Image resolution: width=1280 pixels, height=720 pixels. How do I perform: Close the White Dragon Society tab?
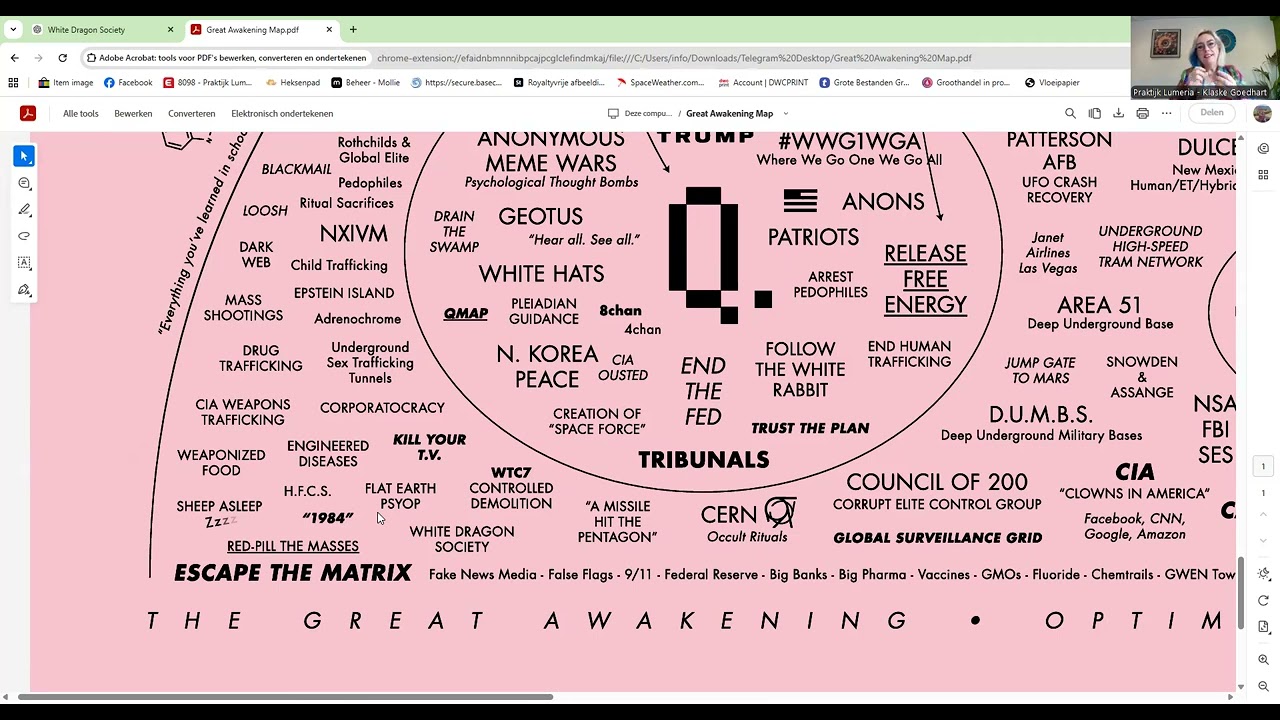(x=170, y=30)
